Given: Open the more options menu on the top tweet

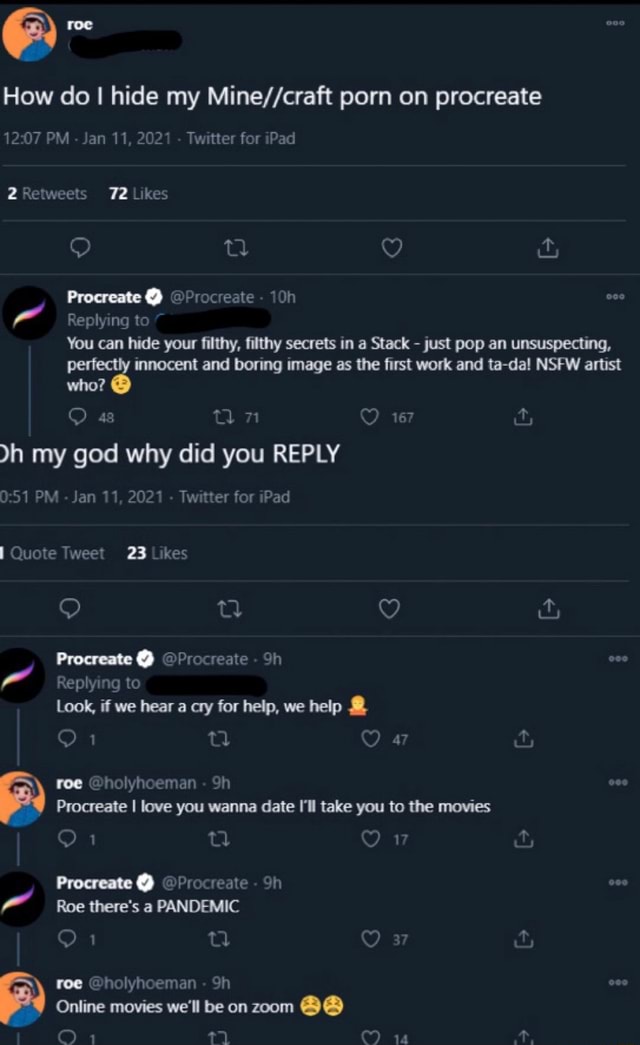Looking at the screenshot, I should pos(615,22).
